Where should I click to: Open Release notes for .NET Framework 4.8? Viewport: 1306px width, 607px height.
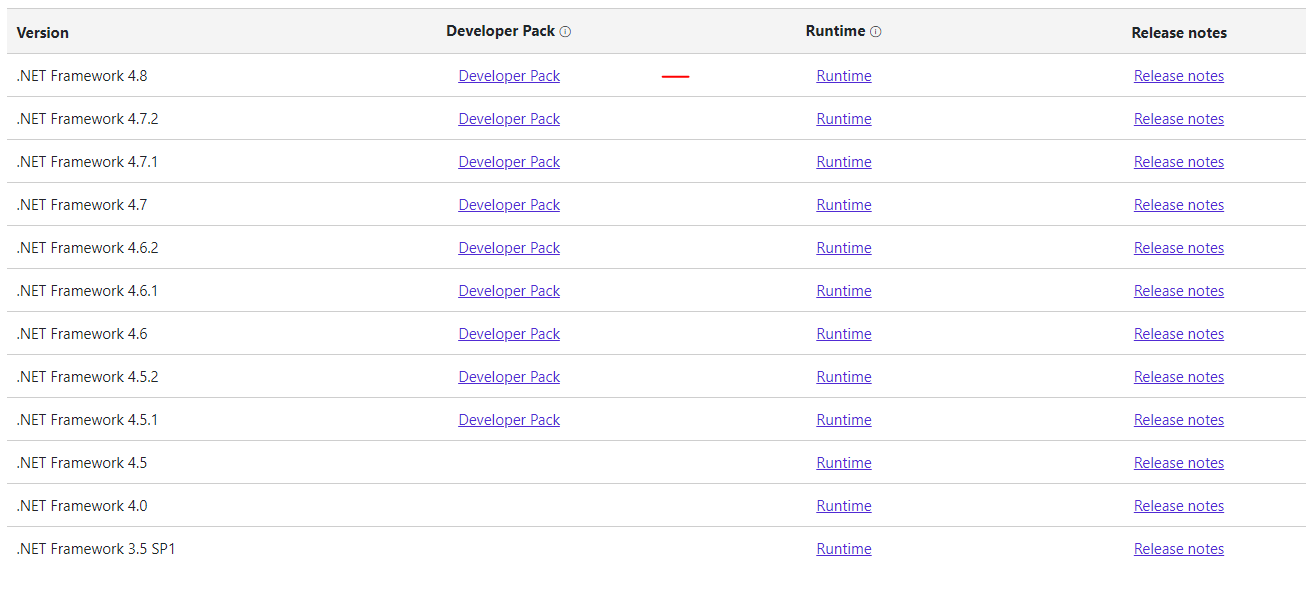click(x=1178, y=76)
